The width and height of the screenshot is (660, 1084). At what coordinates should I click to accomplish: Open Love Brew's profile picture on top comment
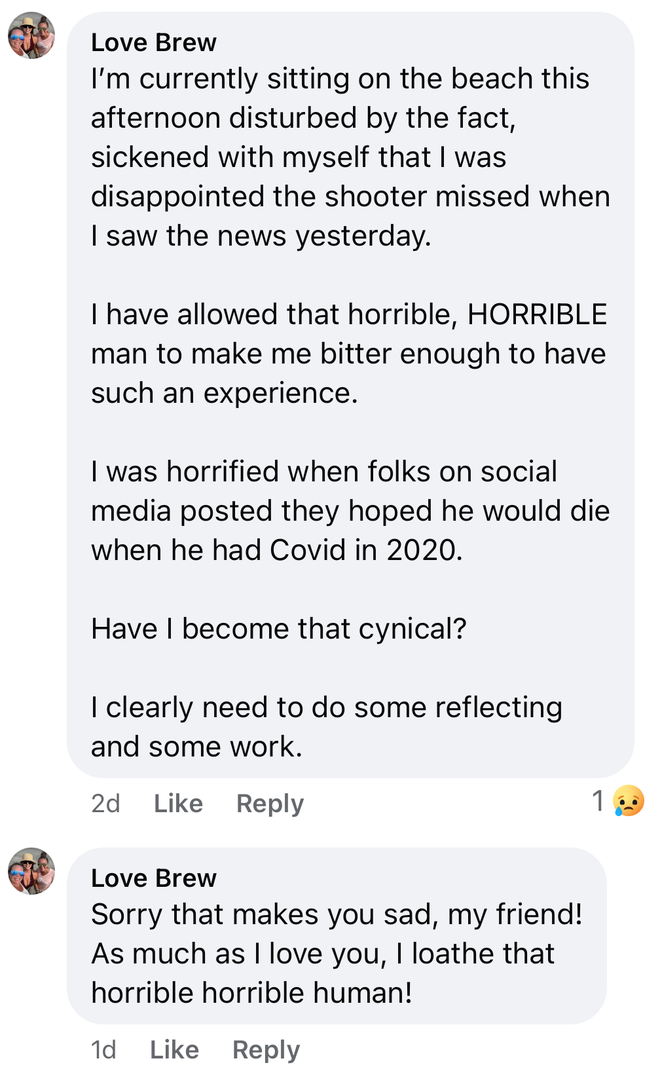[x=32, y=32]
